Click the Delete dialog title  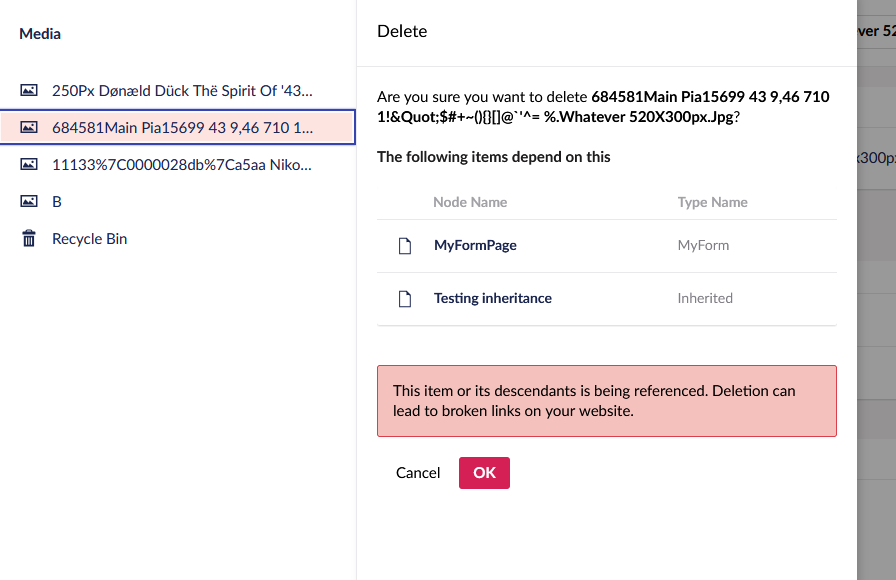402,31
